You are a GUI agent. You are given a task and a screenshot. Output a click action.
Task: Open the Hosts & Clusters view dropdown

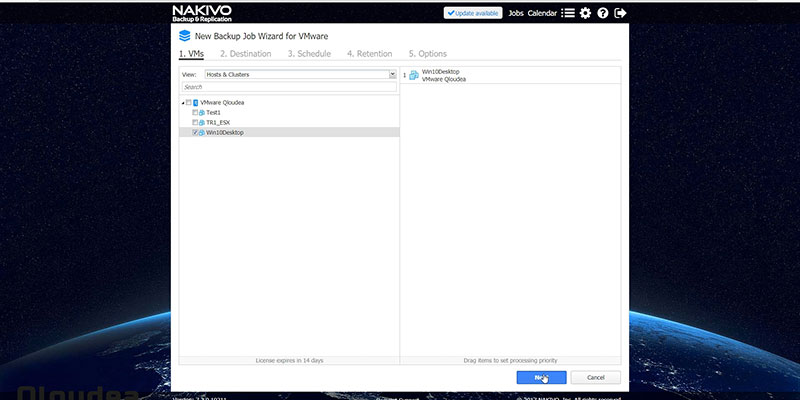(x=301, y=74)
